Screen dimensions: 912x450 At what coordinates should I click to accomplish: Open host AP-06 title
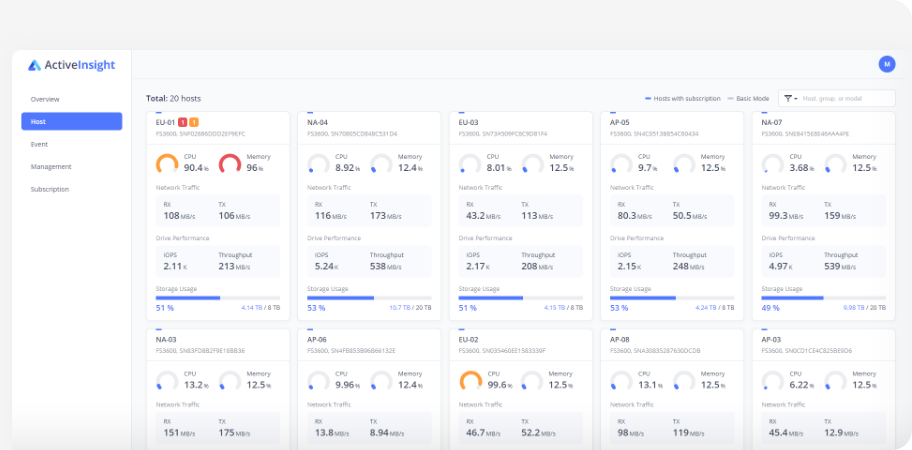coord(317,340)
